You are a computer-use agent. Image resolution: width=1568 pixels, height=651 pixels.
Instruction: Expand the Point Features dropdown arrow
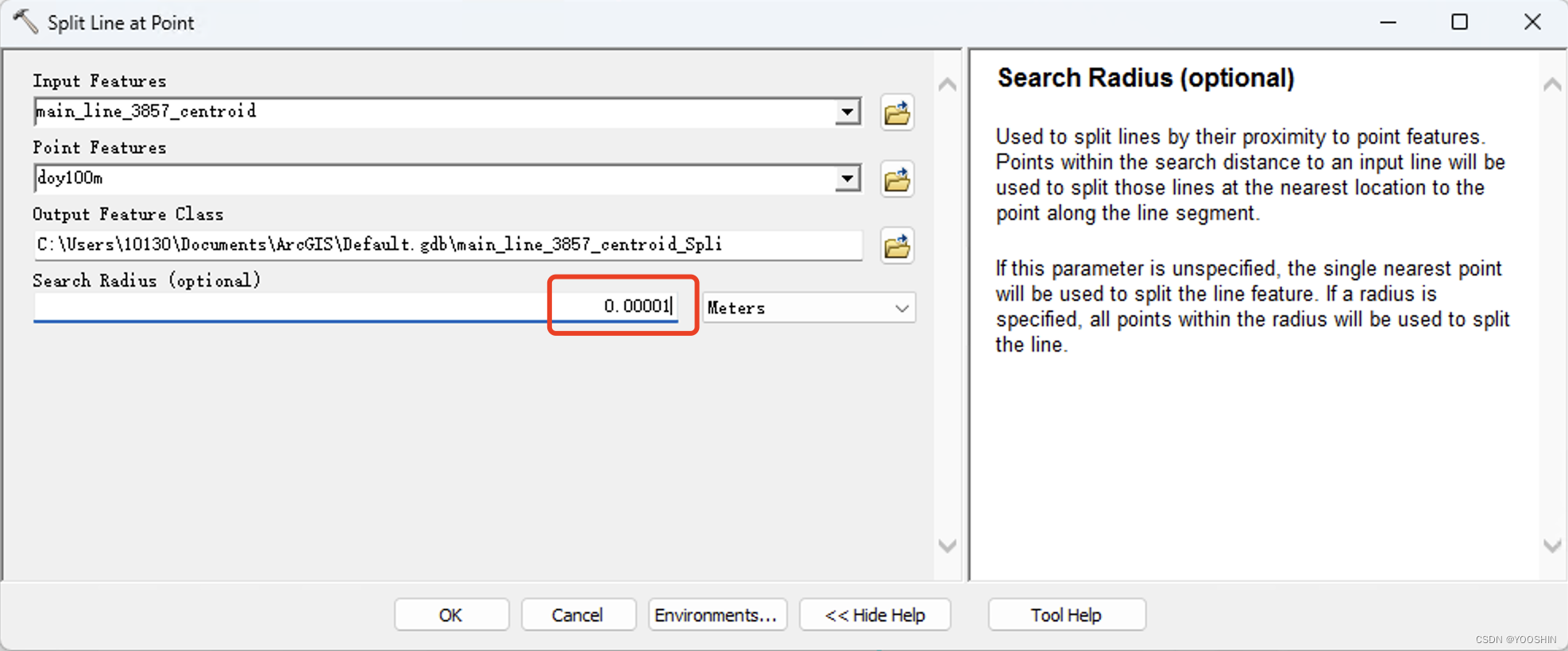tap(848, 179)
